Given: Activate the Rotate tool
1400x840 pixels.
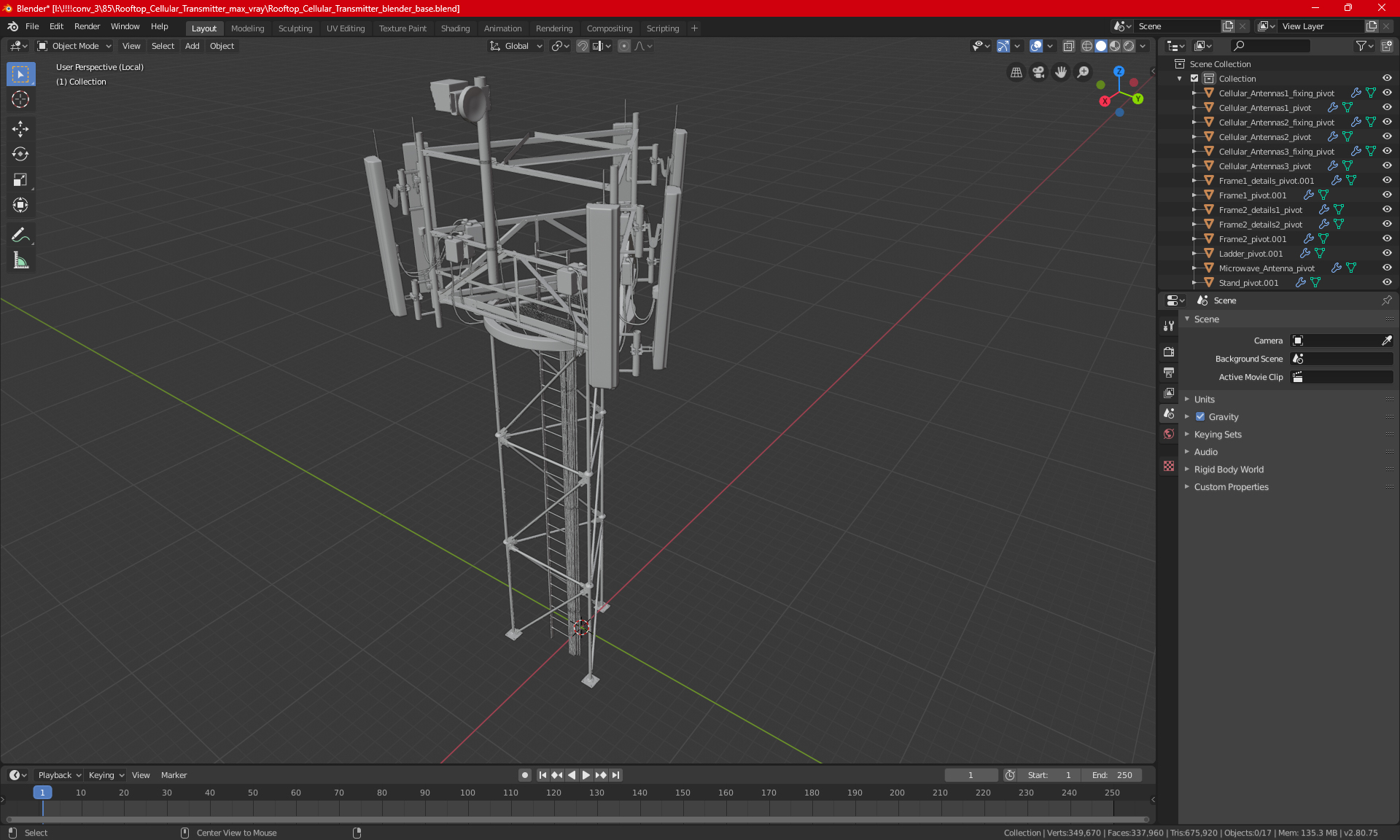Looking at the screenshot, I should pos(20,154).
